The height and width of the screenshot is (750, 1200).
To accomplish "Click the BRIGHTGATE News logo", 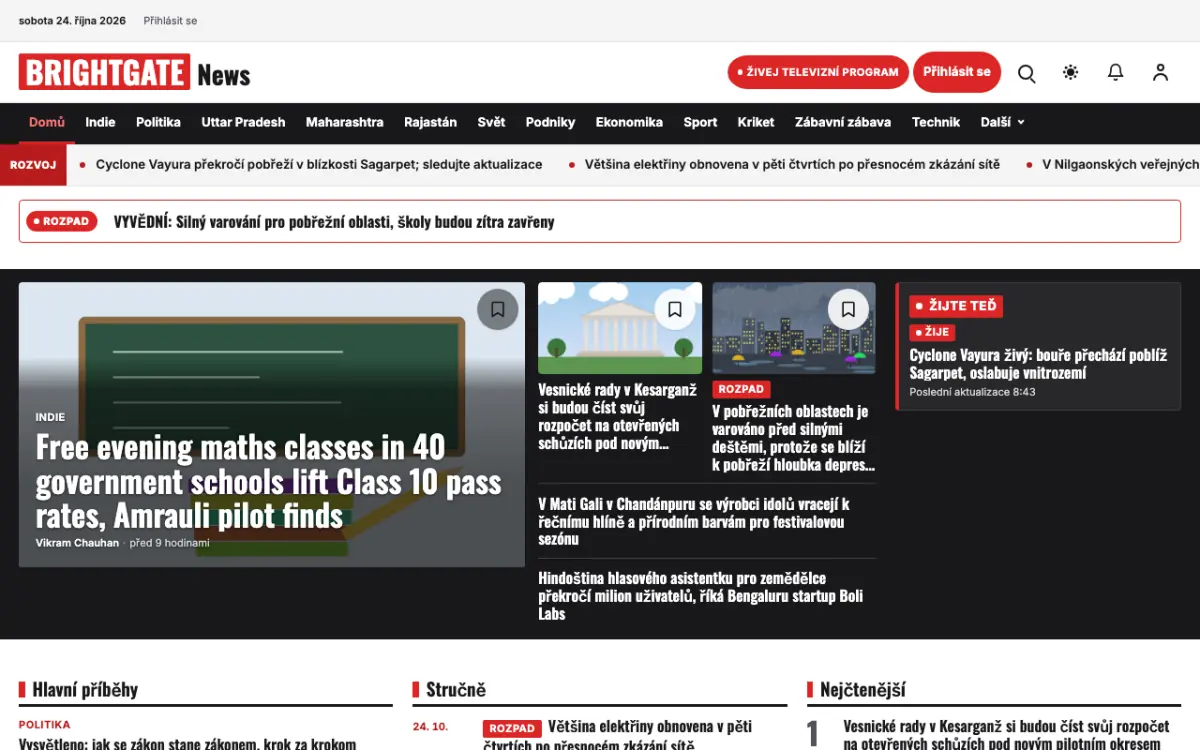I will pos(134,73).
